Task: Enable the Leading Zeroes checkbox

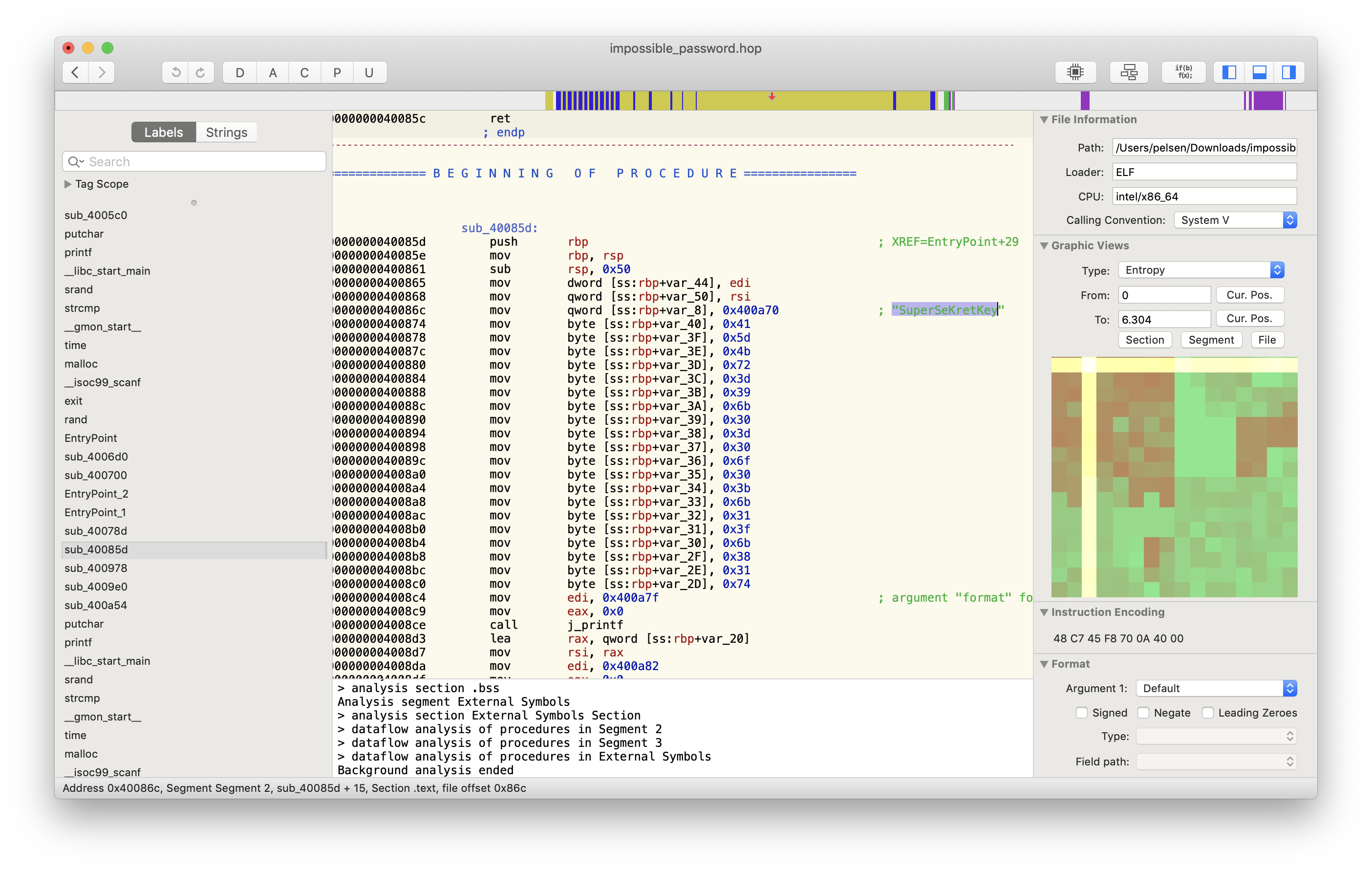Action: 1207,713
